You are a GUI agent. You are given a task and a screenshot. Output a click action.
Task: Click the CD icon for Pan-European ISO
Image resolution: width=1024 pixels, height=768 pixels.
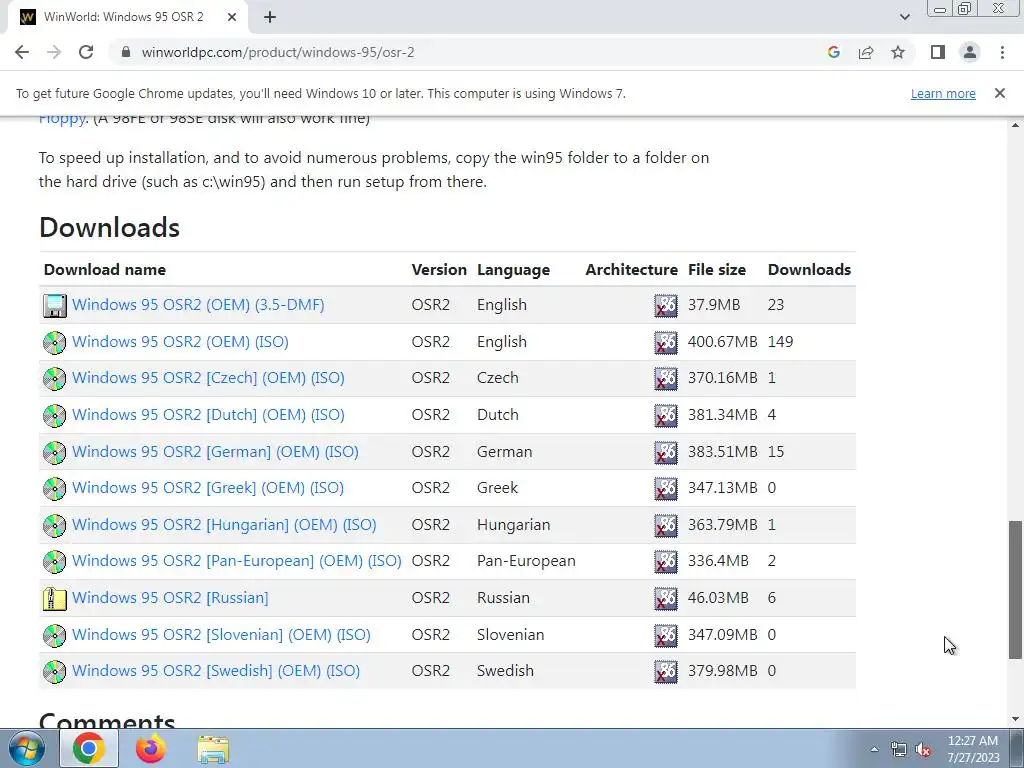point(54,561)
